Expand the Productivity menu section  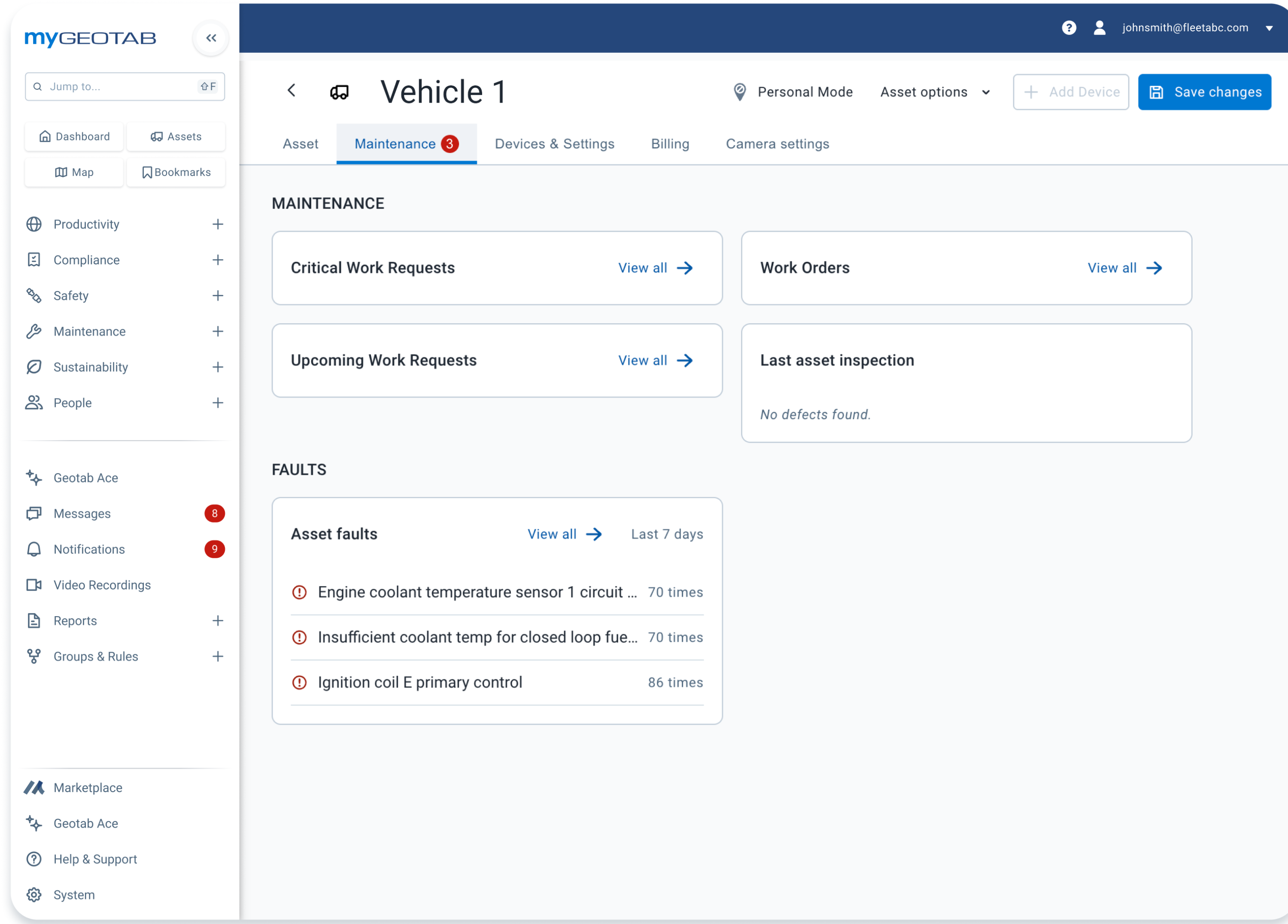click(218, 224)
